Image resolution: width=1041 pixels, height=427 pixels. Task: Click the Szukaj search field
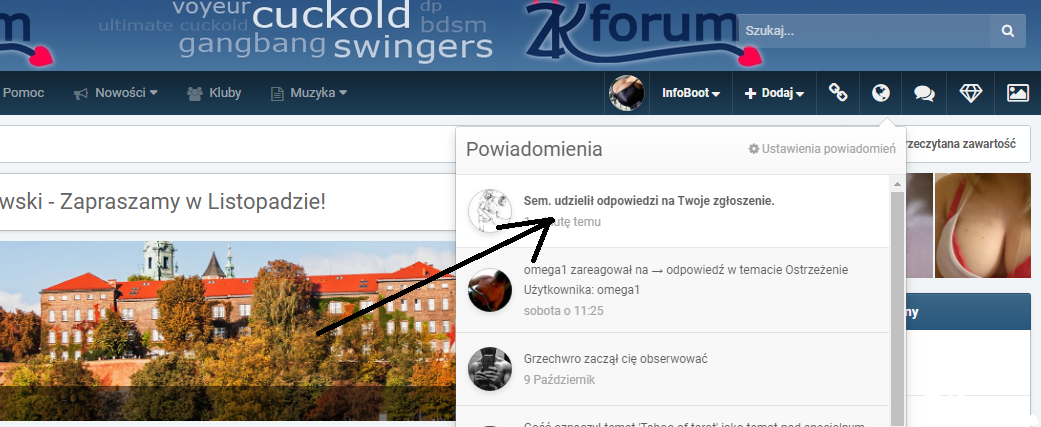pyautogui.click(x=864, y=31)
